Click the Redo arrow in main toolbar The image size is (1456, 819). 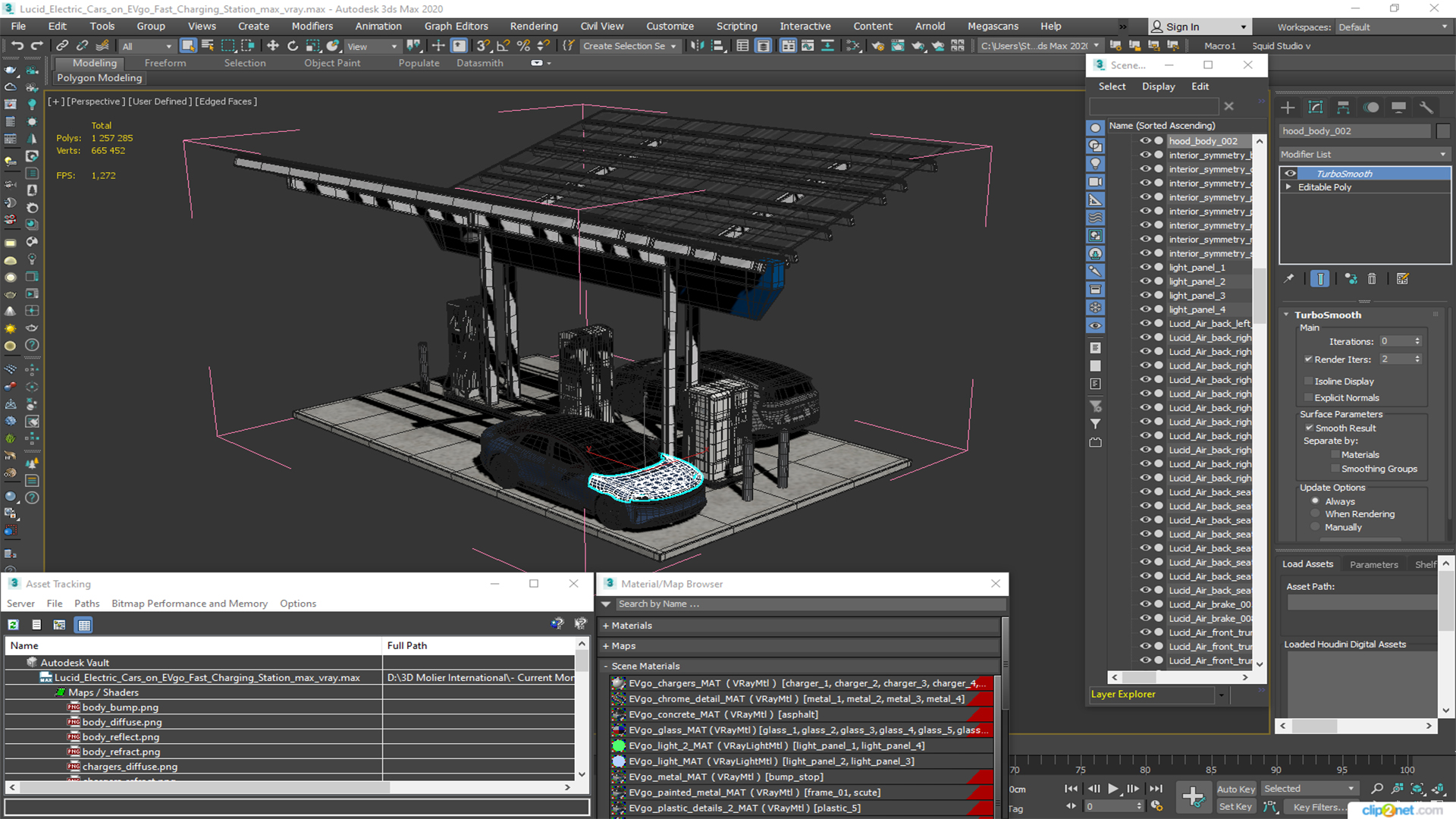(x=36, y=46)
